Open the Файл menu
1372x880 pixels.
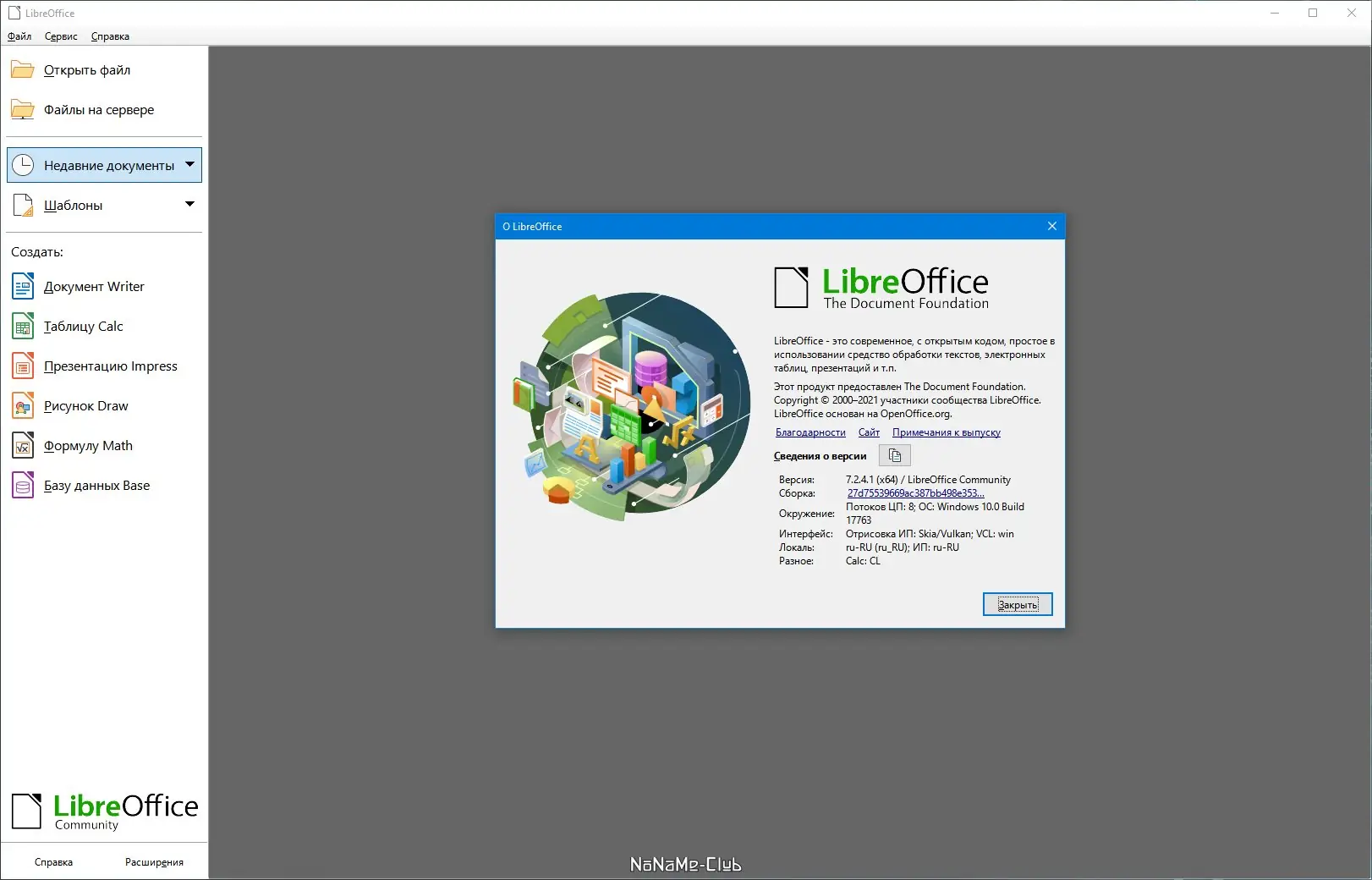19,36
